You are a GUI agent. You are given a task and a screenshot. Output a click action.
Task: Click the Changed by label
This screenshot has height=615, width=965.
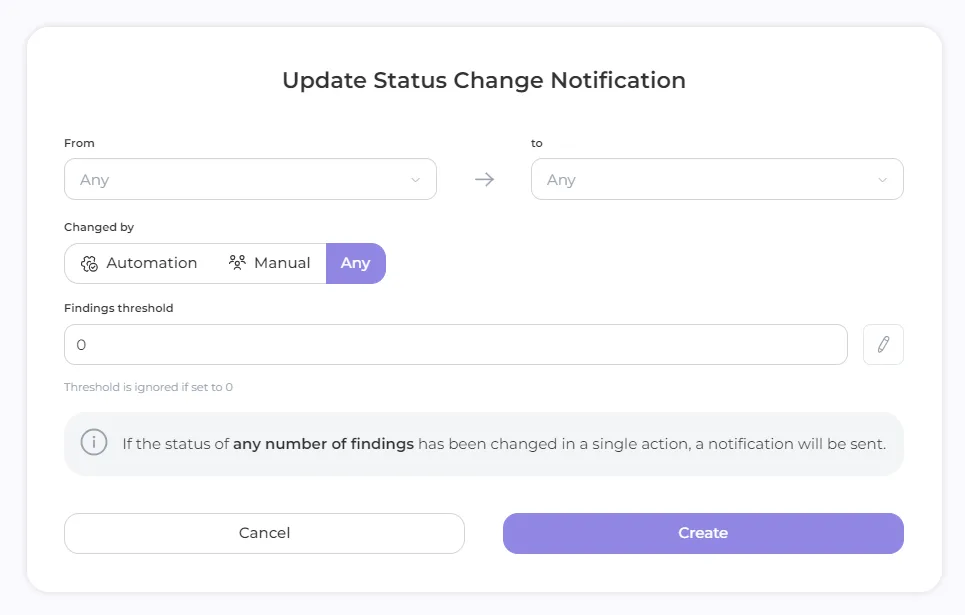point(99,227)
